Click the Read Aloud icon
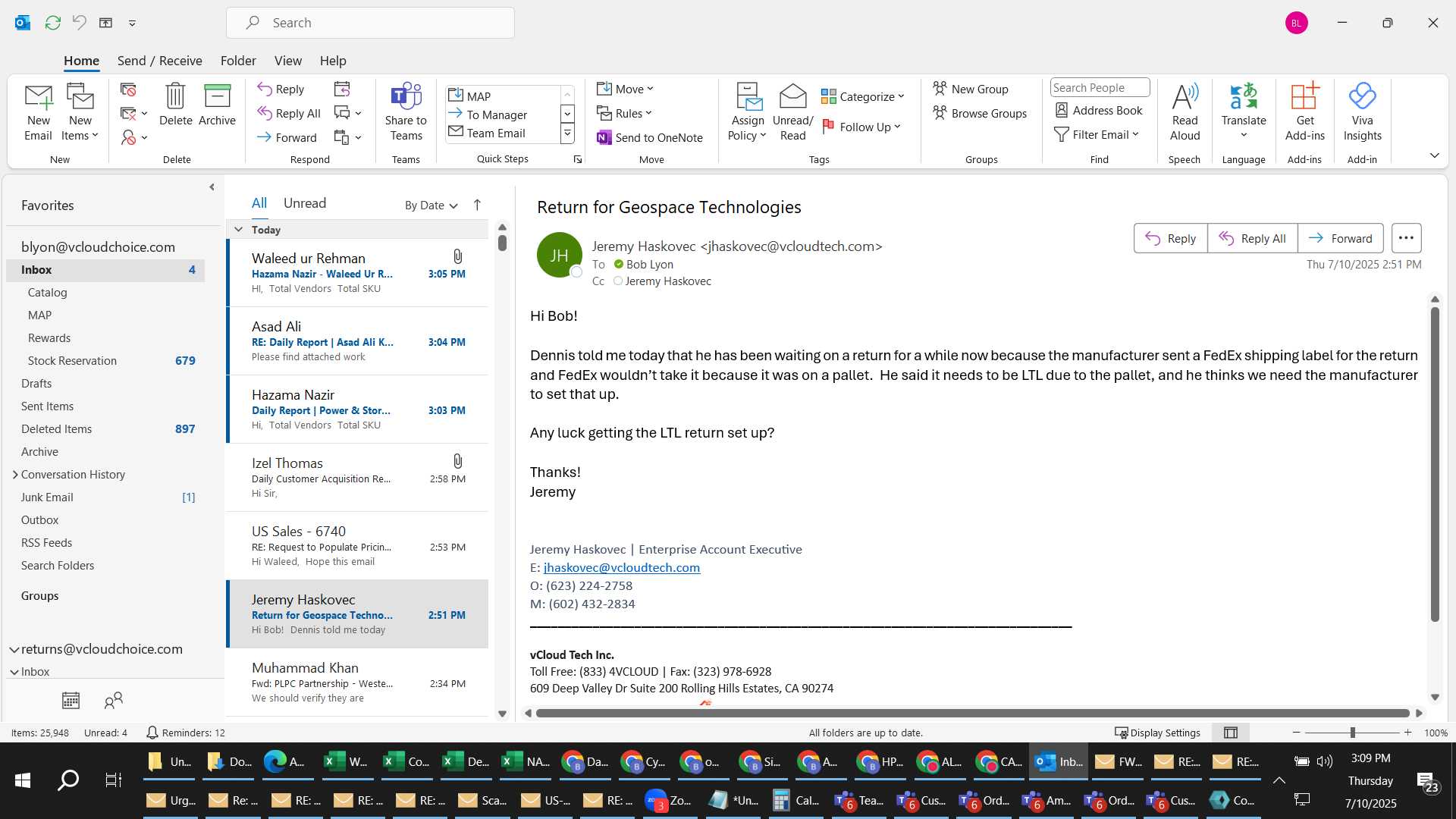1456x819 pixels. 1185,112
